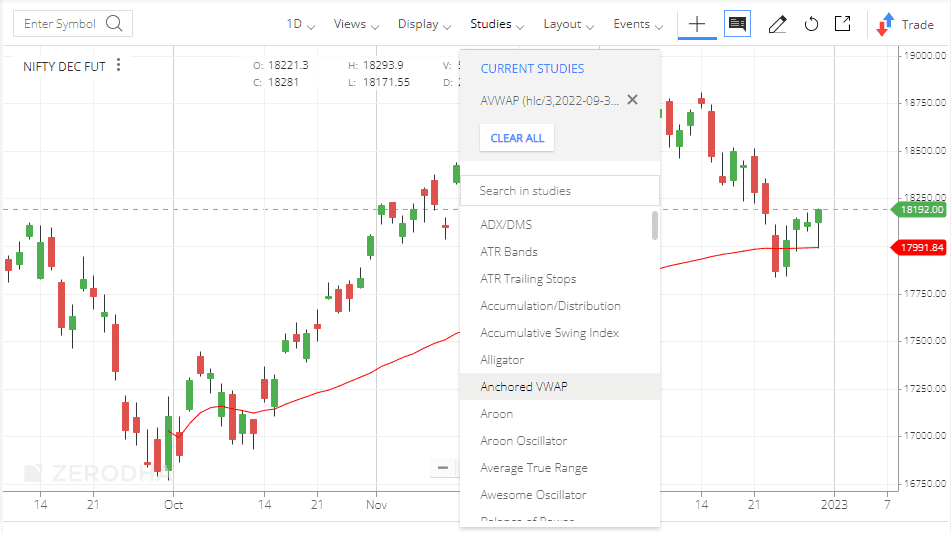Click the pop-out share chart icon
Image resolution: width=951 pixels, height=534 pixels.
coord(842,24)
